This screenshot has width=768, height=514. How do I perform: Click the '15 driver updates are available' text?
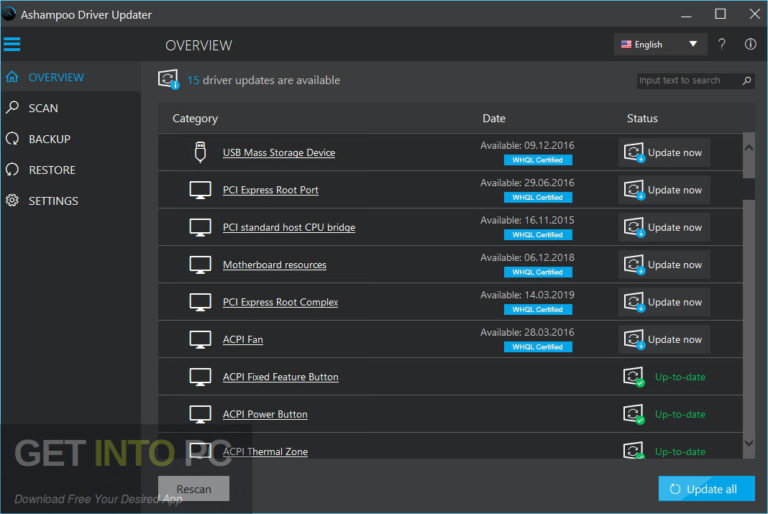click(264, 80)
